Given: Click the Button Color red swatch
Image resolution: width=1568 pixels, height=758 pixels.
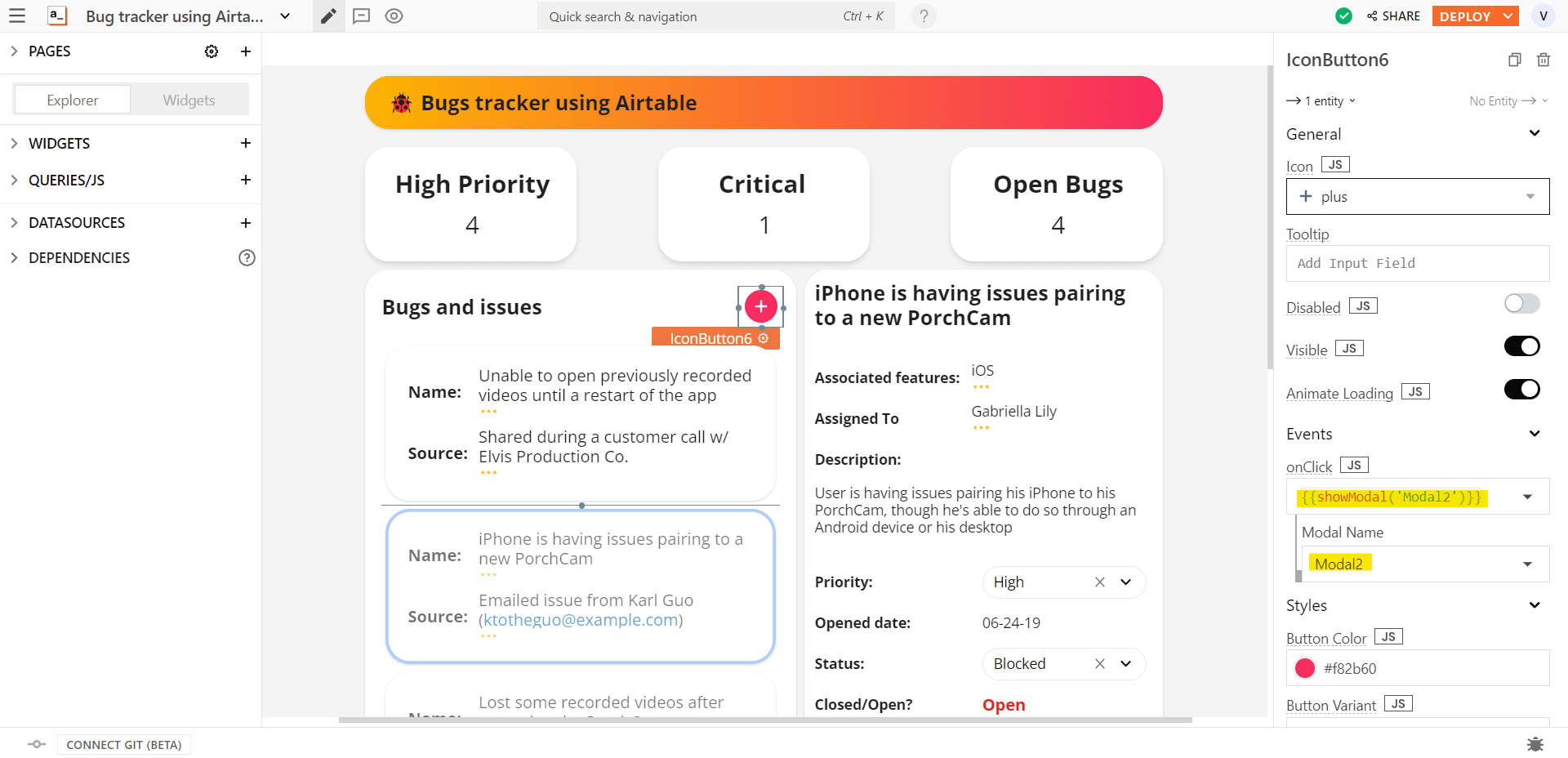Looking at the screenshot, I should click(x=1305, y=668).
